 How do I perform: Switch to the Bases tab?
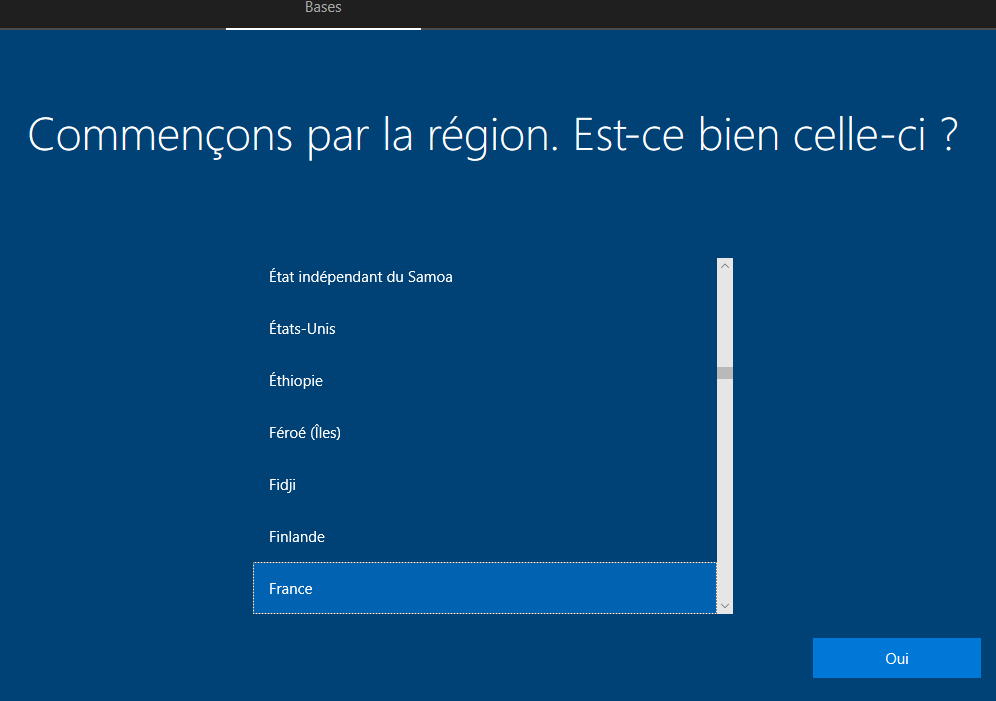pyautogui.click(x=323, y=8)
